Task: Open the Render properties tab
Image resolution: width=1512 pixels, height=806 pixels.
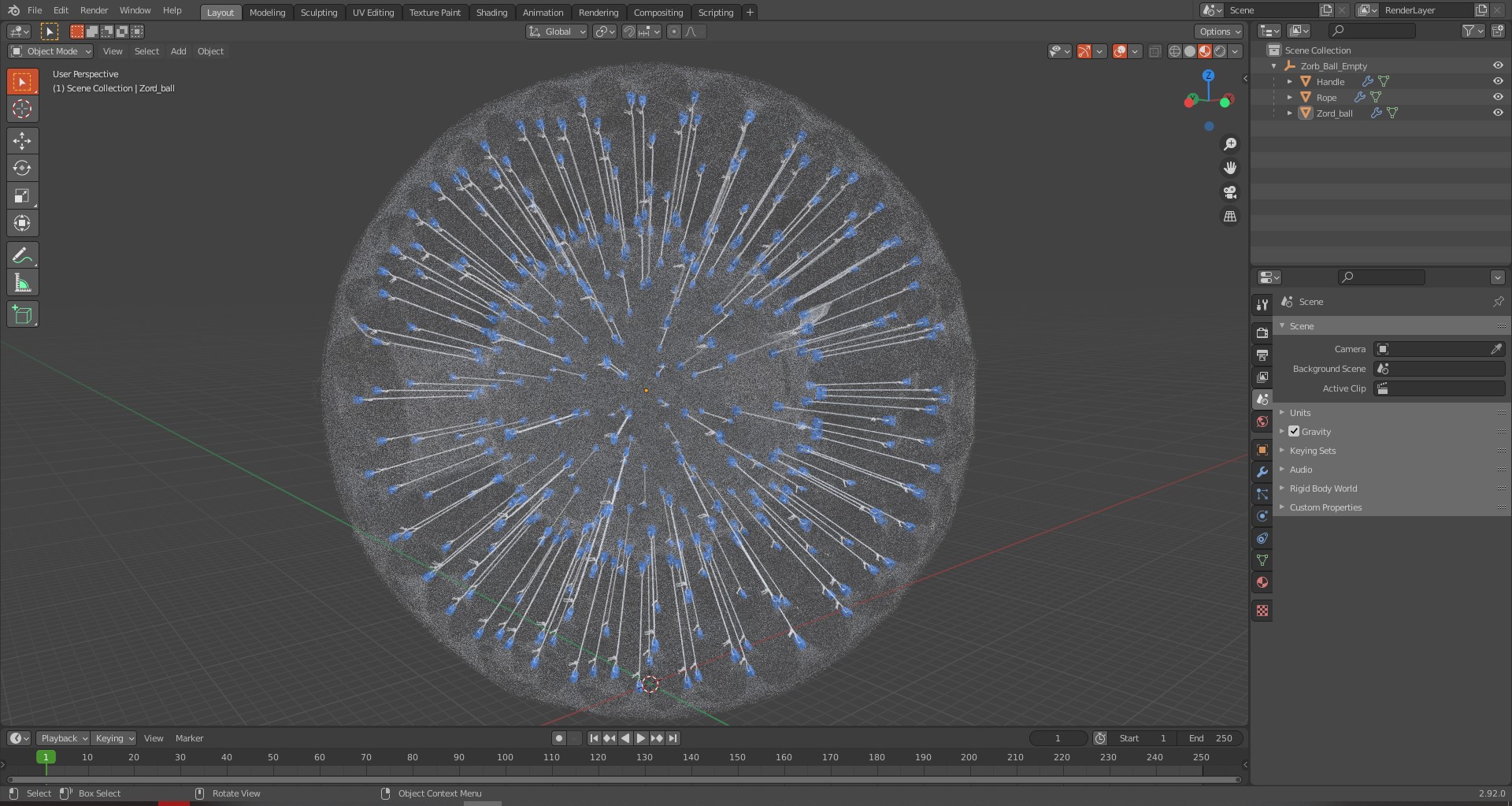Action: (x=1262, y=333)
